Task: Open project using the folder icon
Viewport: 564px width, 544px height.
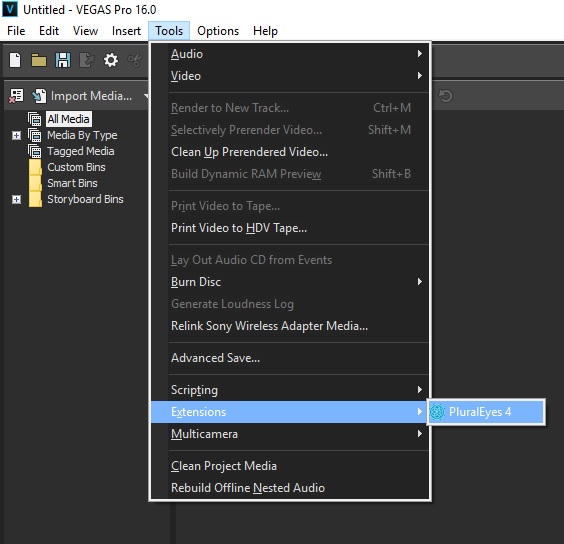Action: click(39, 60)
